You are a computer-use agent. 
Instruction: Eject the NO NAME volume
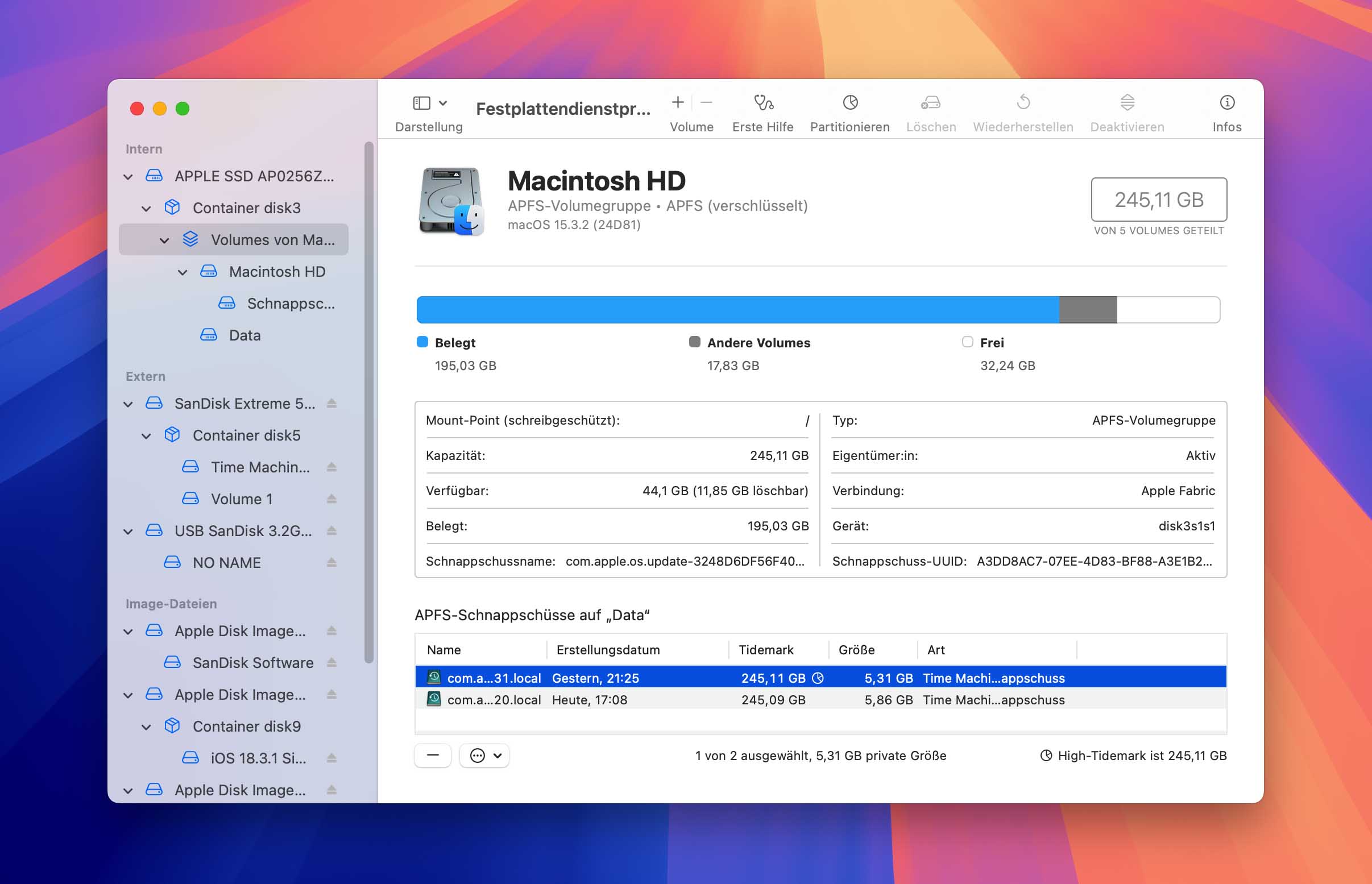[331, 563]
